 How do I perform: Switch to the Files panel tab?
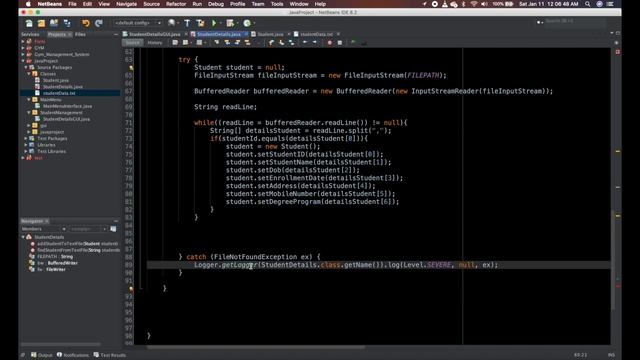pyautogui.click(x=80, y=34)
